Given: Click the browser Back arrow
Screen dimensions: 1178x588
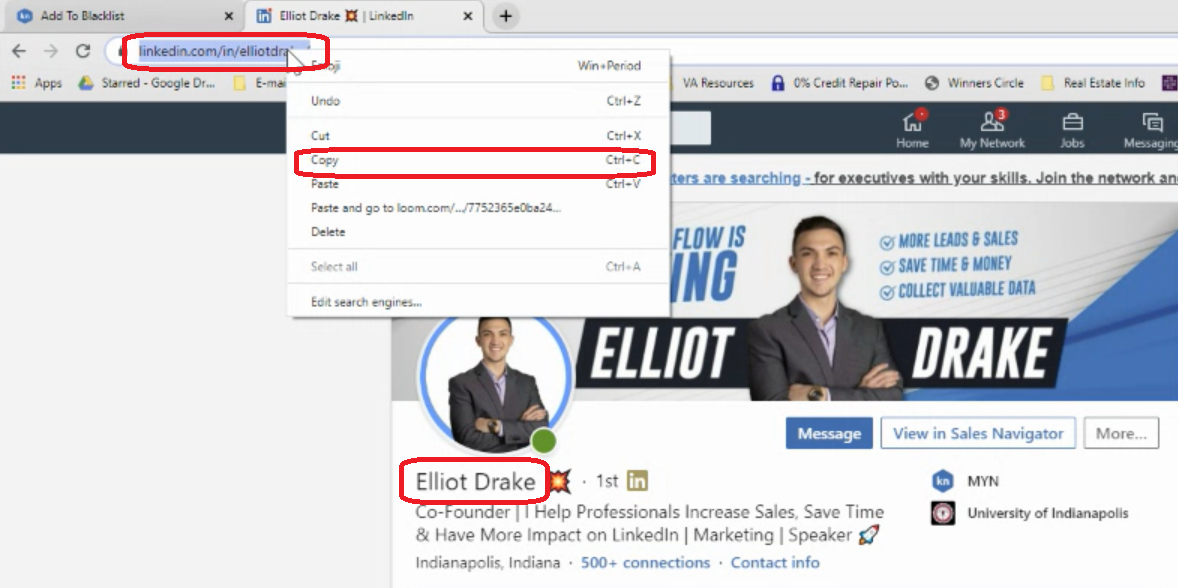Looking at the screenshot, I should click(19, 51).
